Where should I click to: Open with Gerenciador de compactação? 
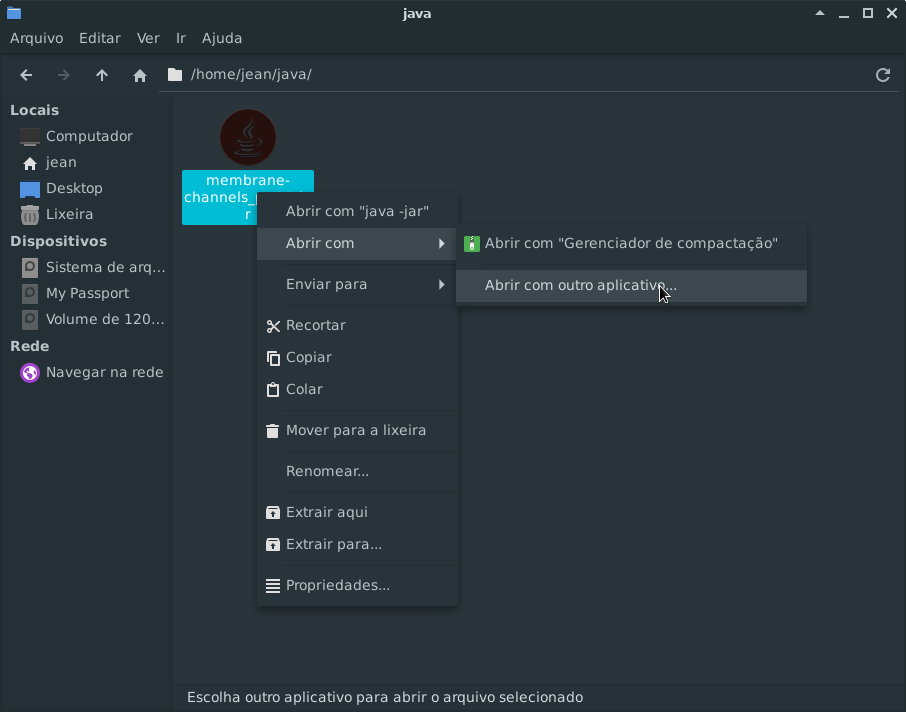pos(630,243)
